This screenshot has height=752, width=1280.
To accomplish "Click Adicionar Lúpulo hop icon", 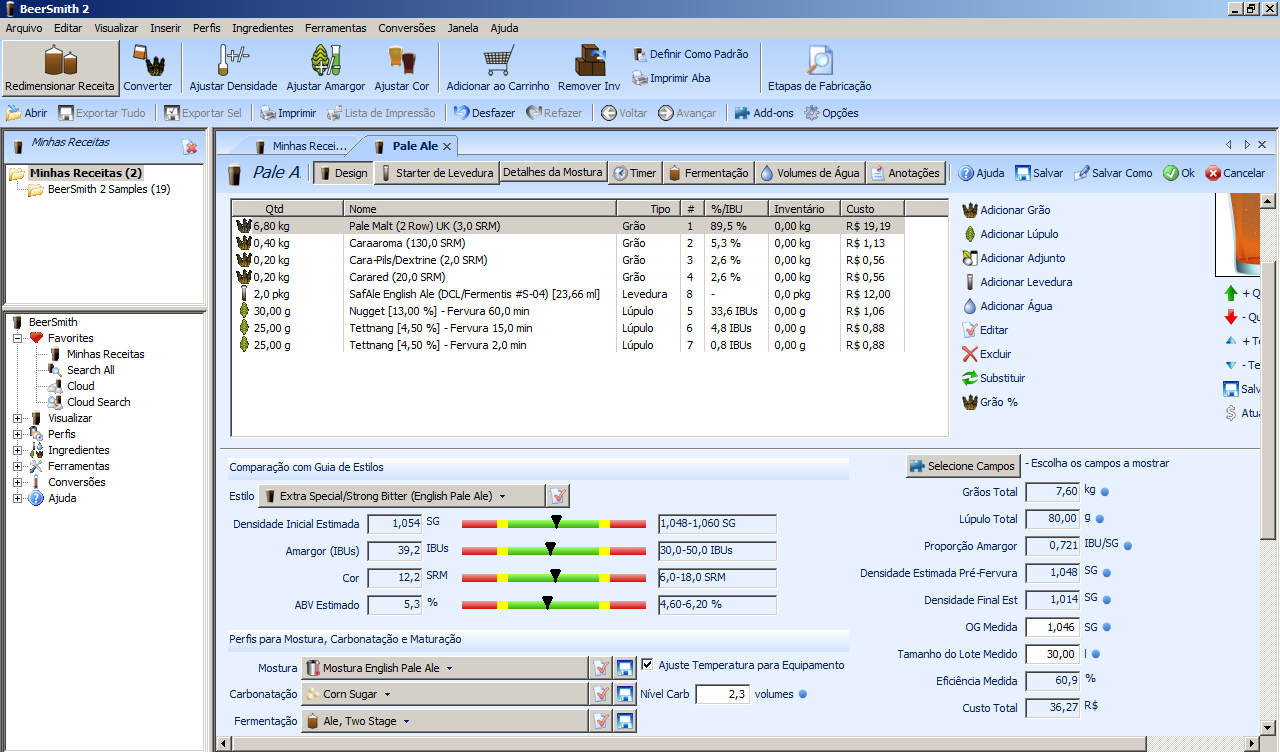I will 970,234.
